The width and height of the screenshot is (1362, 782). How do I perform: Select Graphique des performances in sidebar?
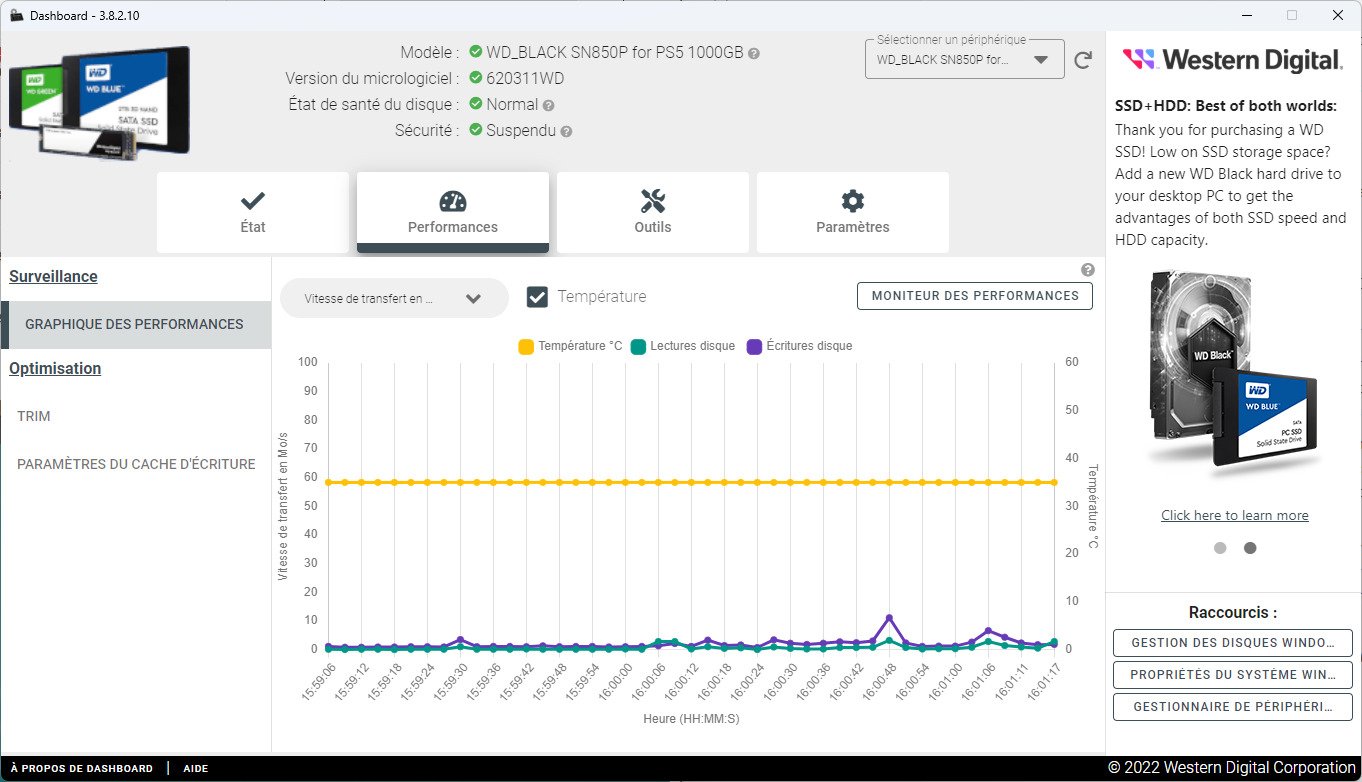coord(135,325)
